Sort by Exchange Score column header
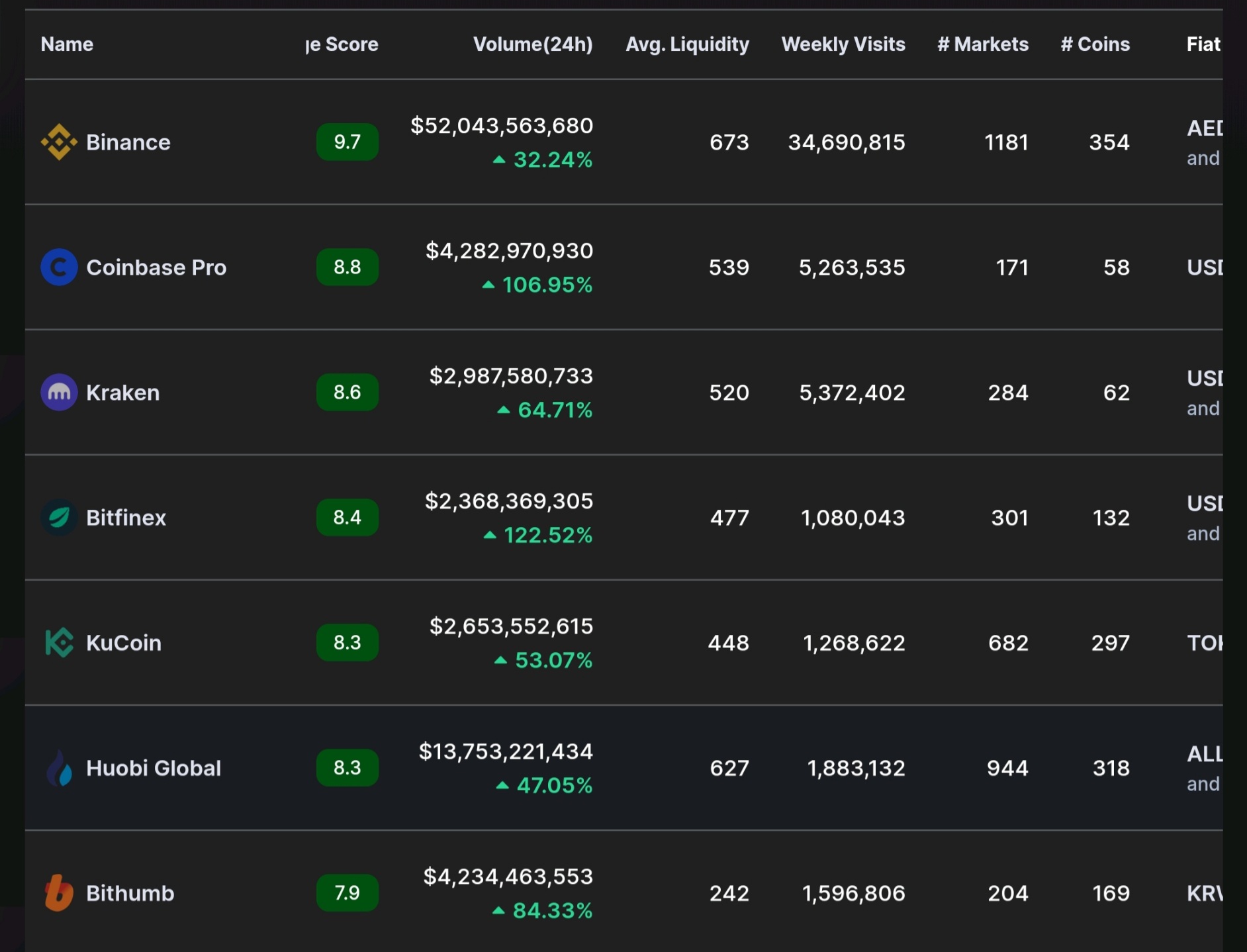Viewport: 1247px width, 952px height. (342, 44)
